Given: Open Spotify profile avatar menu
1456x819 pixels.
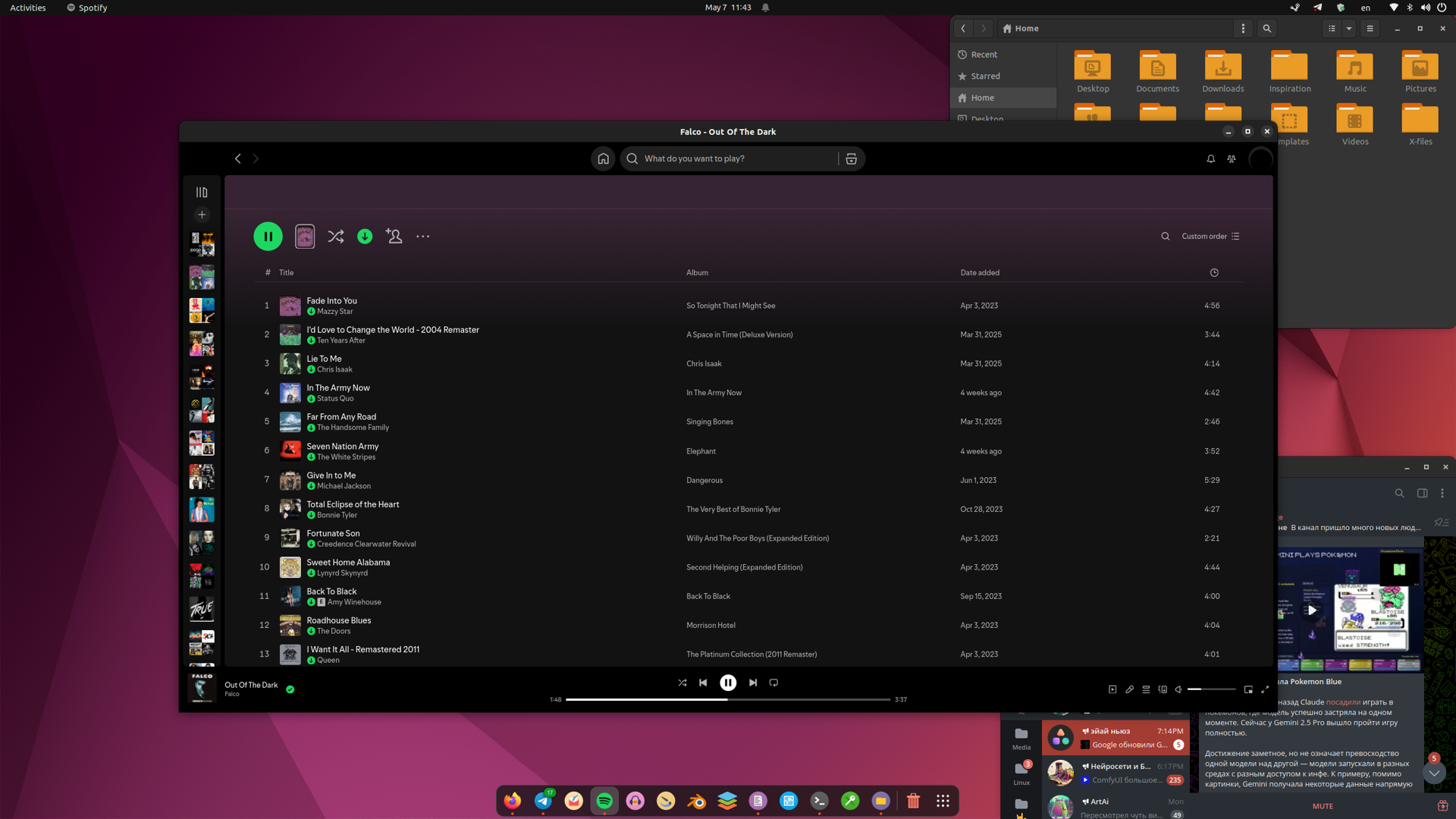Looking at the screenshot, I should tap(1260, 158).
